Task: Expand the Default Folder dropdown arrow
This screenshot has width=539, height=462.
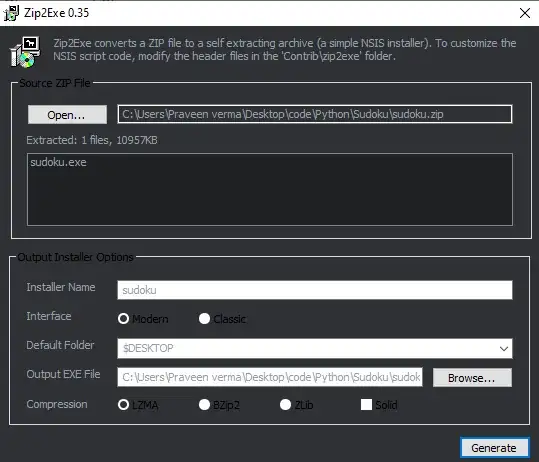Action: coord(504,348)
